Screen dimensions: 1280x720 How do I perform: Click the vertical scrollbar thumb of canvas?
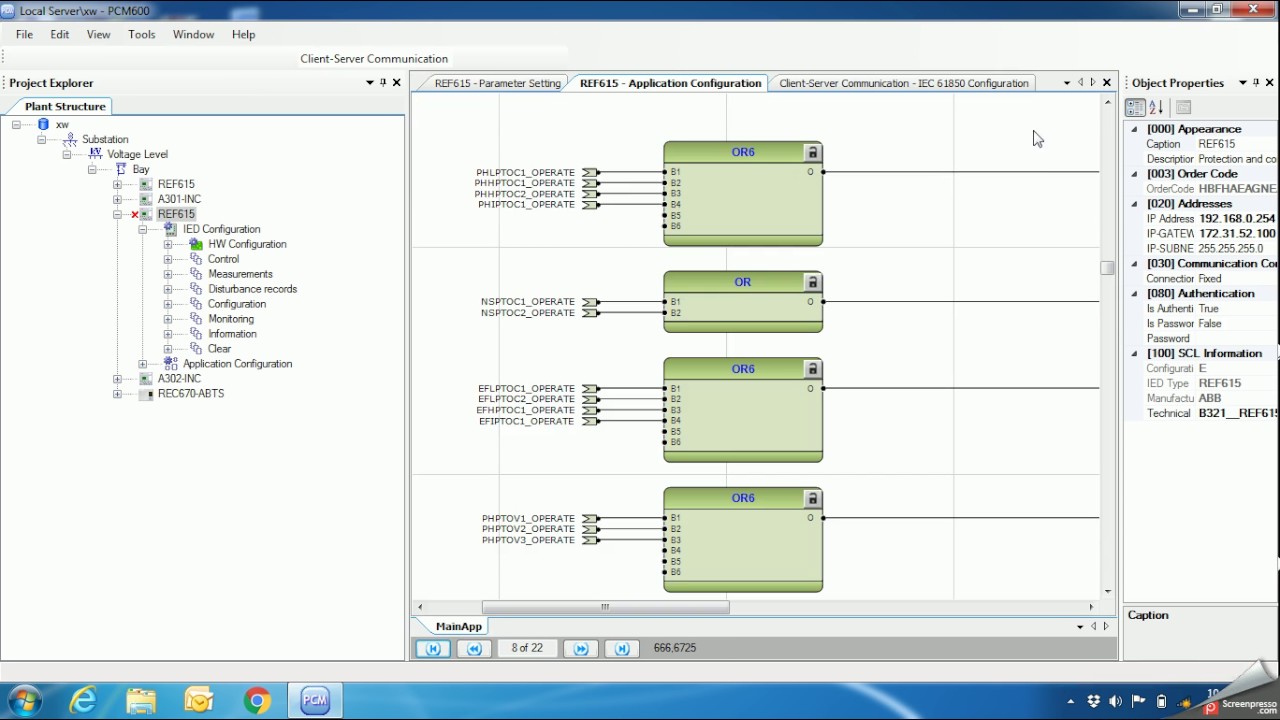click(x=1107, y=268)
